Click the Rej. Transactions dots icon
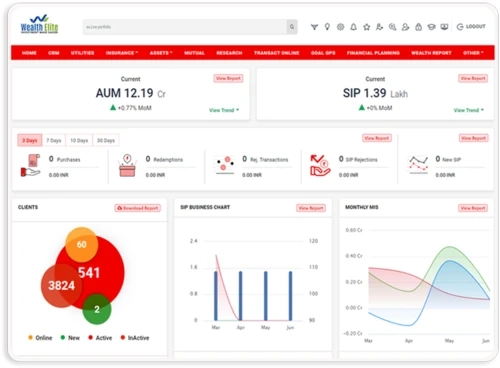 (224, 165)
